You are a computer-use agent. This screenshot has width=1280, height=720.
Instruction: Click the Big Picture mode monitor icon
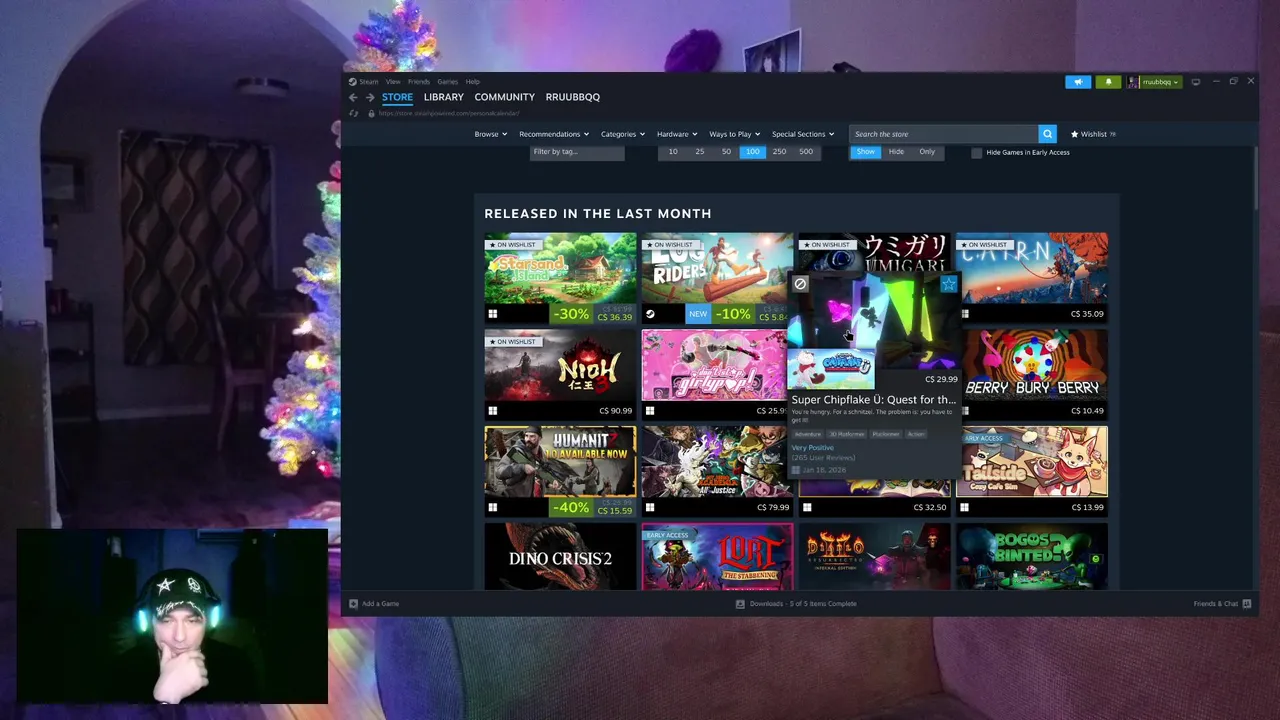tap(1196, 82)
